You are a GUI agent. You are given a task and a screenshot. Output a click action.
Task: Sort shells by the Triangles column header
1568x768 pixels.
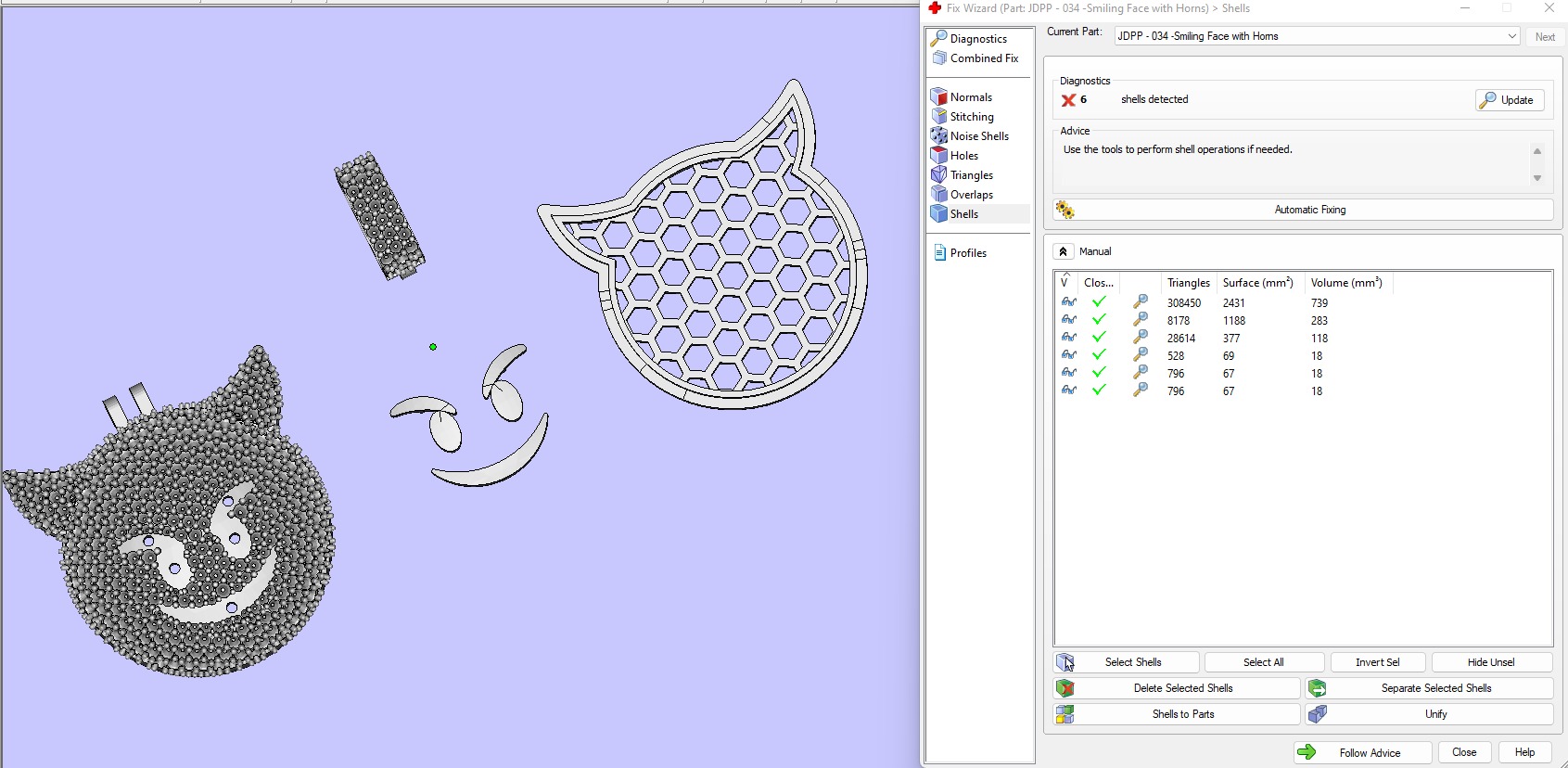coord(1189,283)
